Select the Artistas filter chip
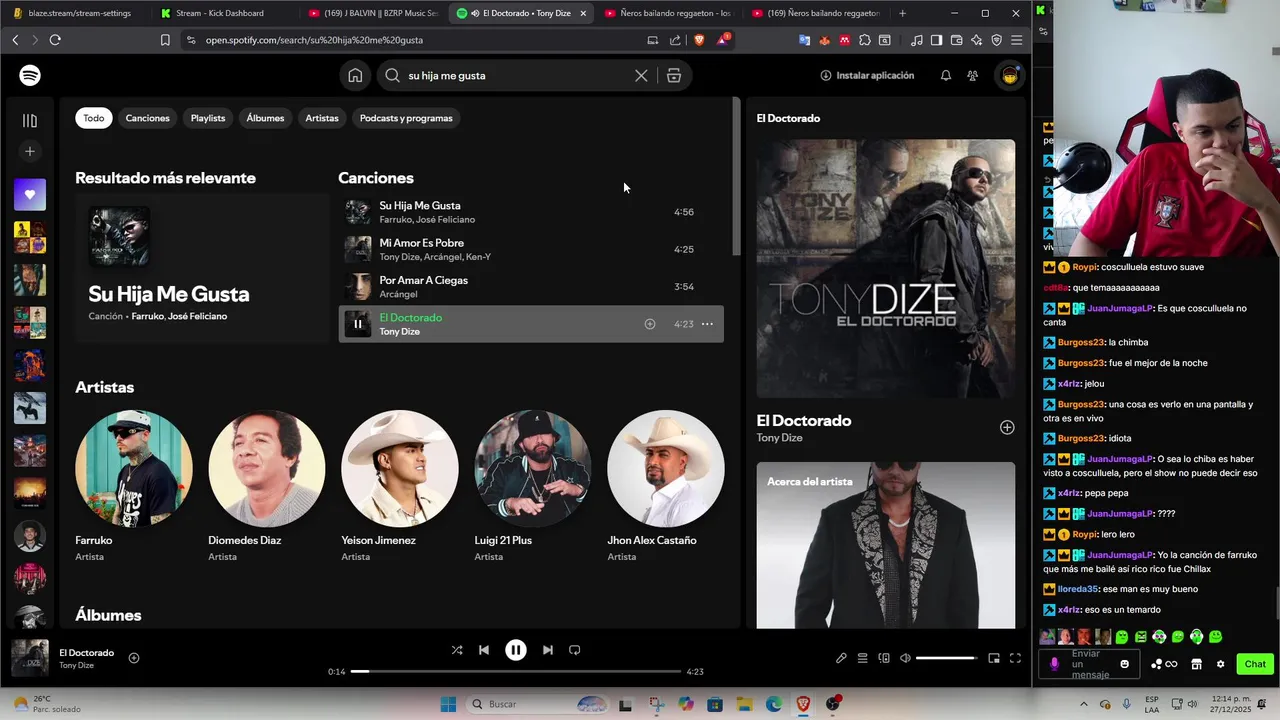This screenshot has width=1280, height=720. (322, 118)
